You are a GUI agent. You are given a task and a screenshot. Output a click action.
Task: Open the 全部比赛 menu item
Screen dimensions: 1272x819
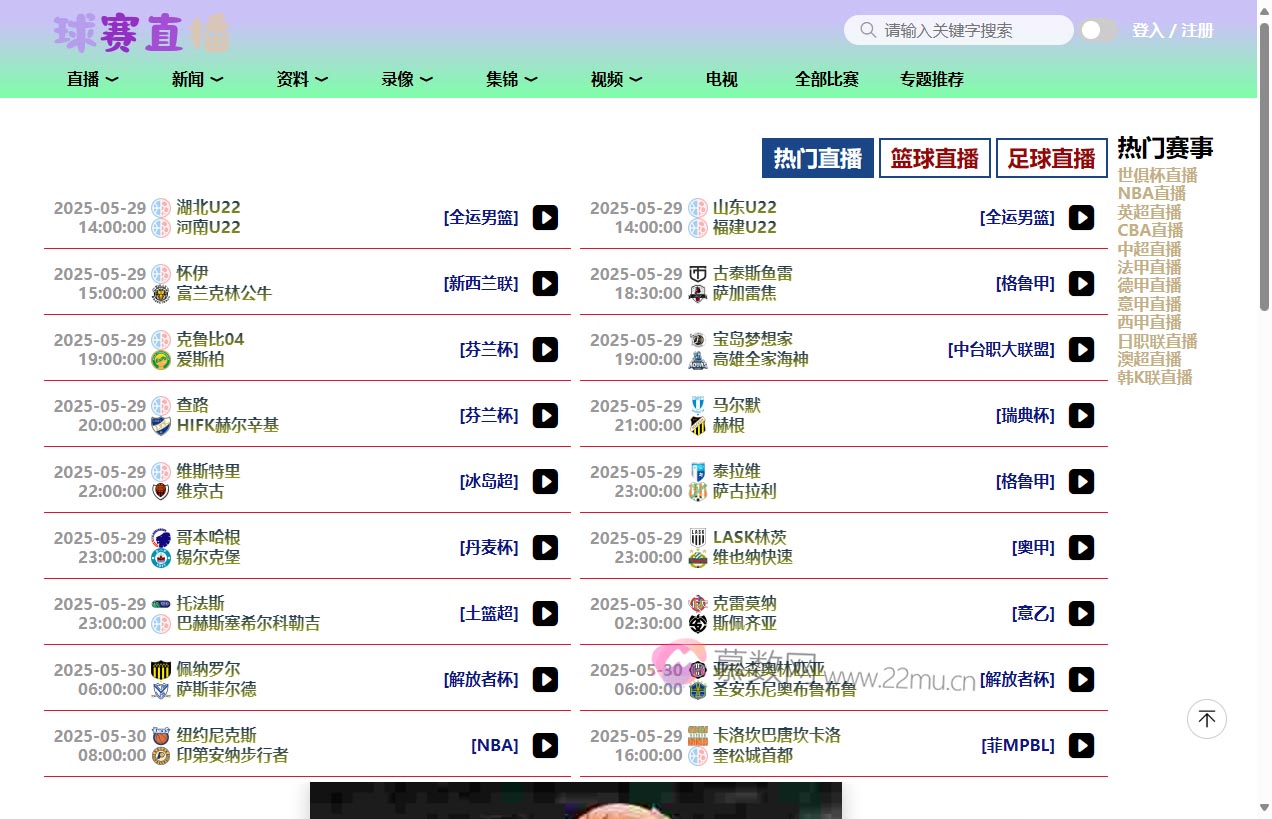[826, 80]
